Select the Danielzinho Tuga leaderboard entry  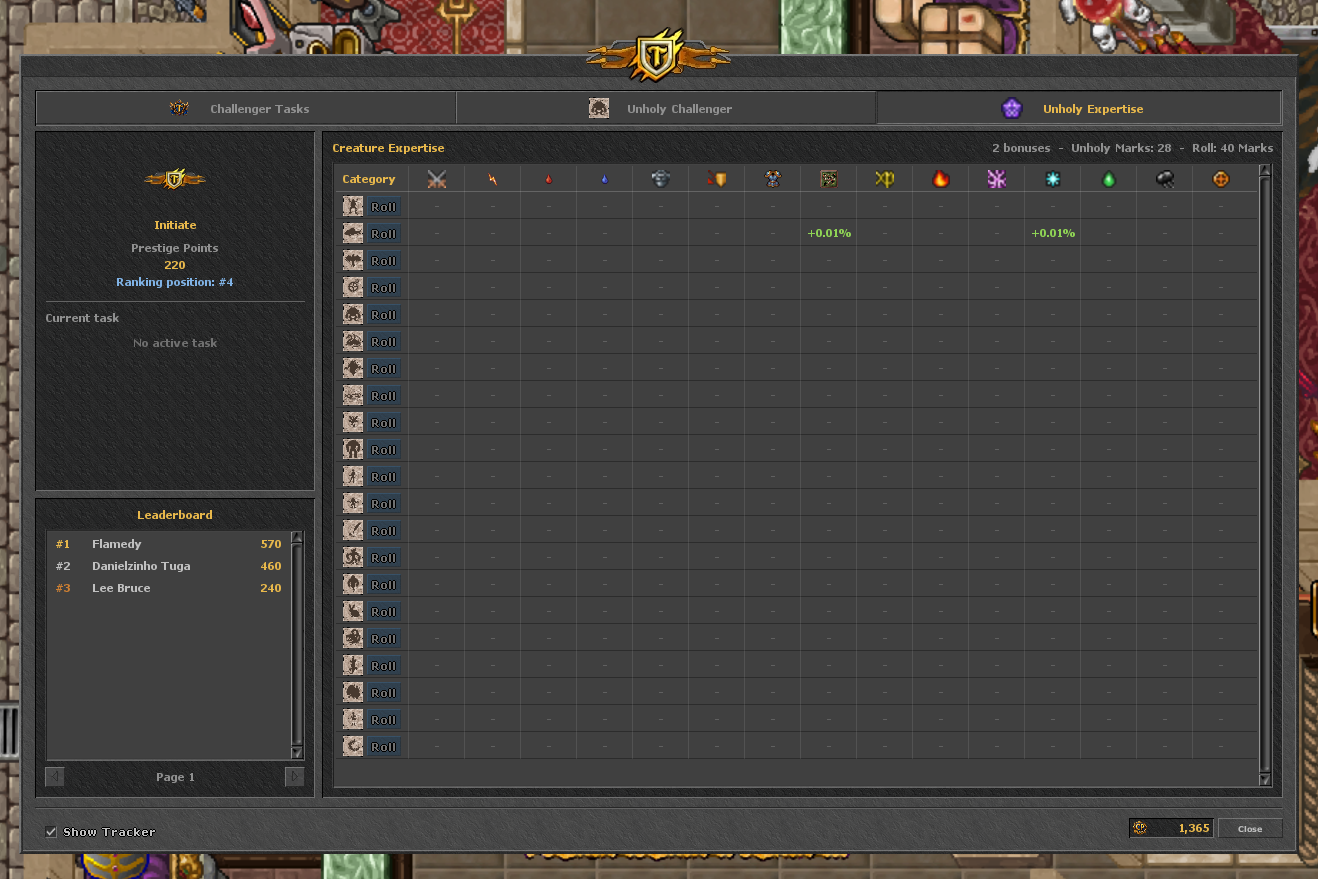coord(168,566)
